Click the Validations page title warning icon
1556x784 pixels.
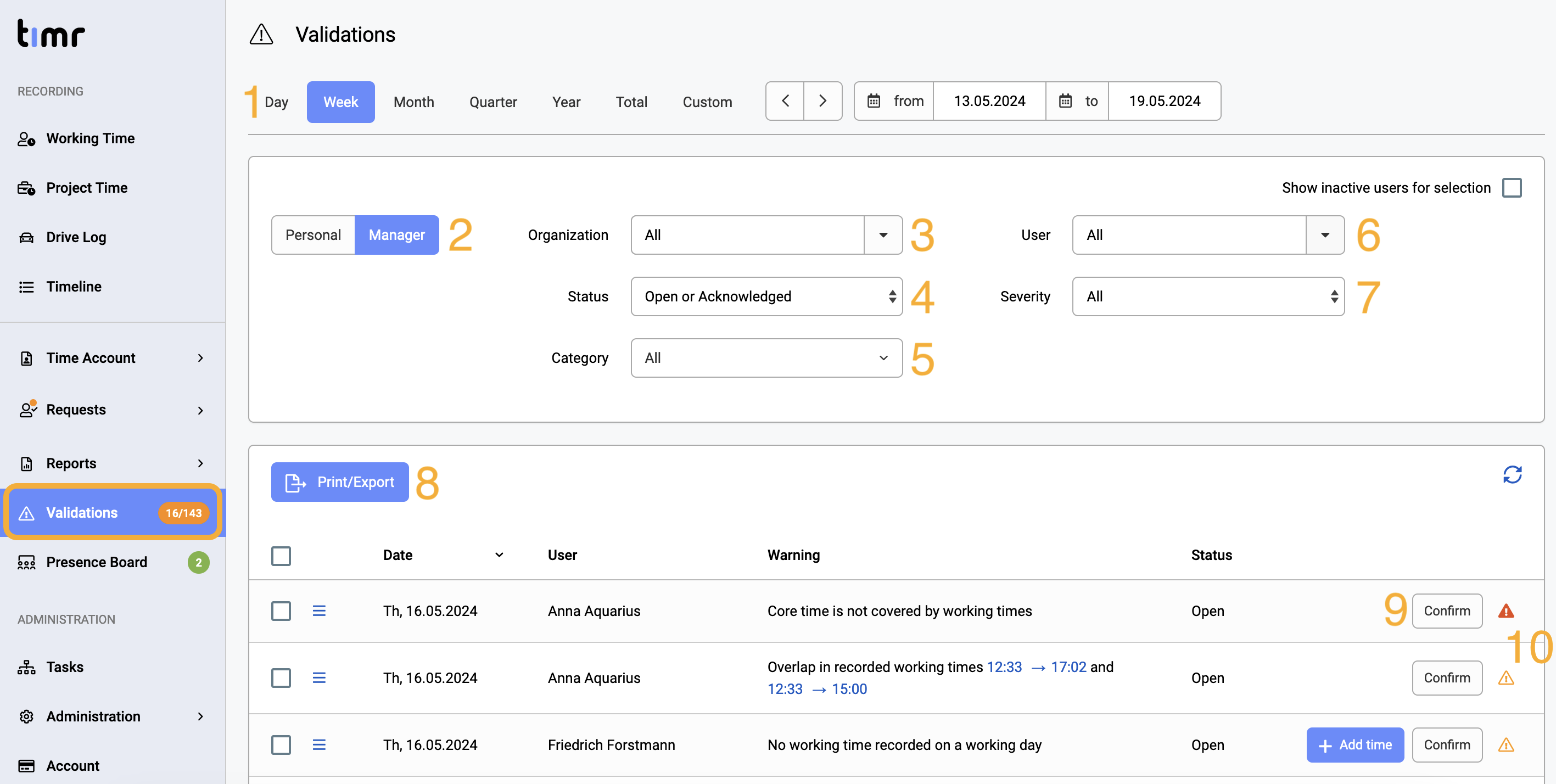[261, 35]
